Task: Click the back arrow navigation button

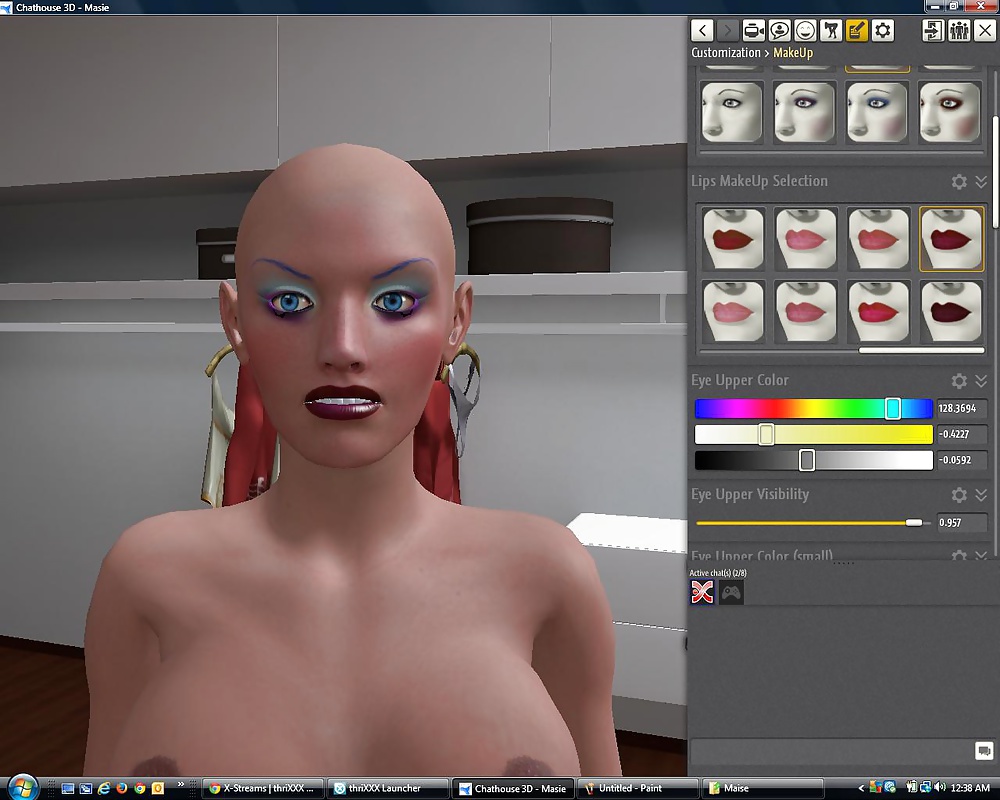Action: (x=702, y=30)
